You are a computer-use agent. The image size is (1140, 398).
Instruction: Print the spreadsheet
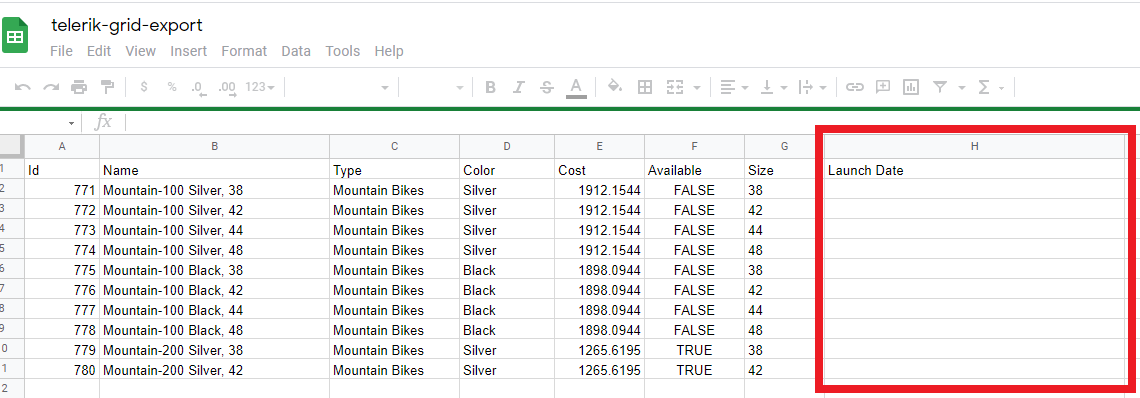coord(79,87)
